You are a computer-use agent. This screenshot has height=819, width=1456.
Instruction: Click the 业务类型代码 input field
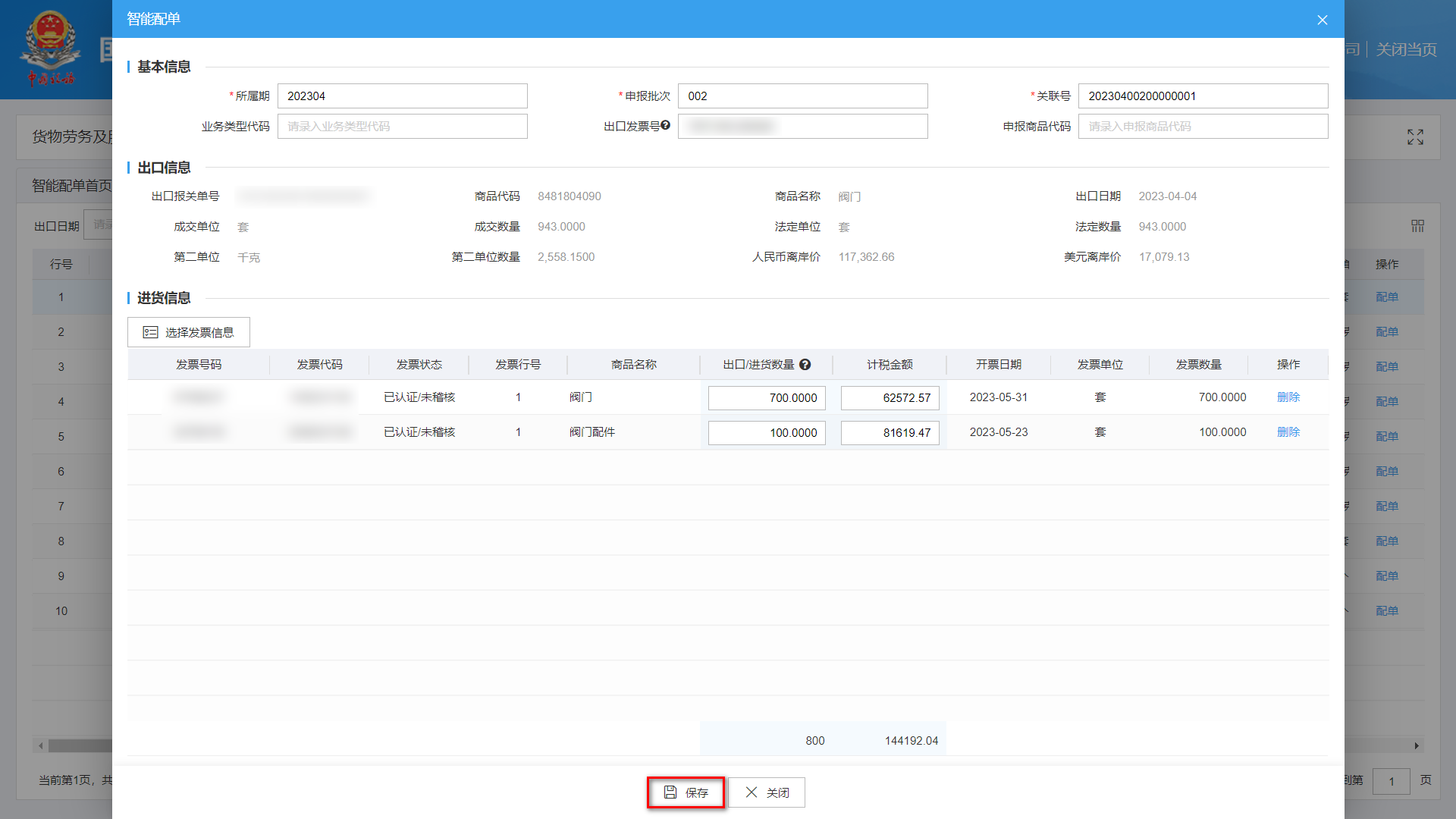point(402,127)
